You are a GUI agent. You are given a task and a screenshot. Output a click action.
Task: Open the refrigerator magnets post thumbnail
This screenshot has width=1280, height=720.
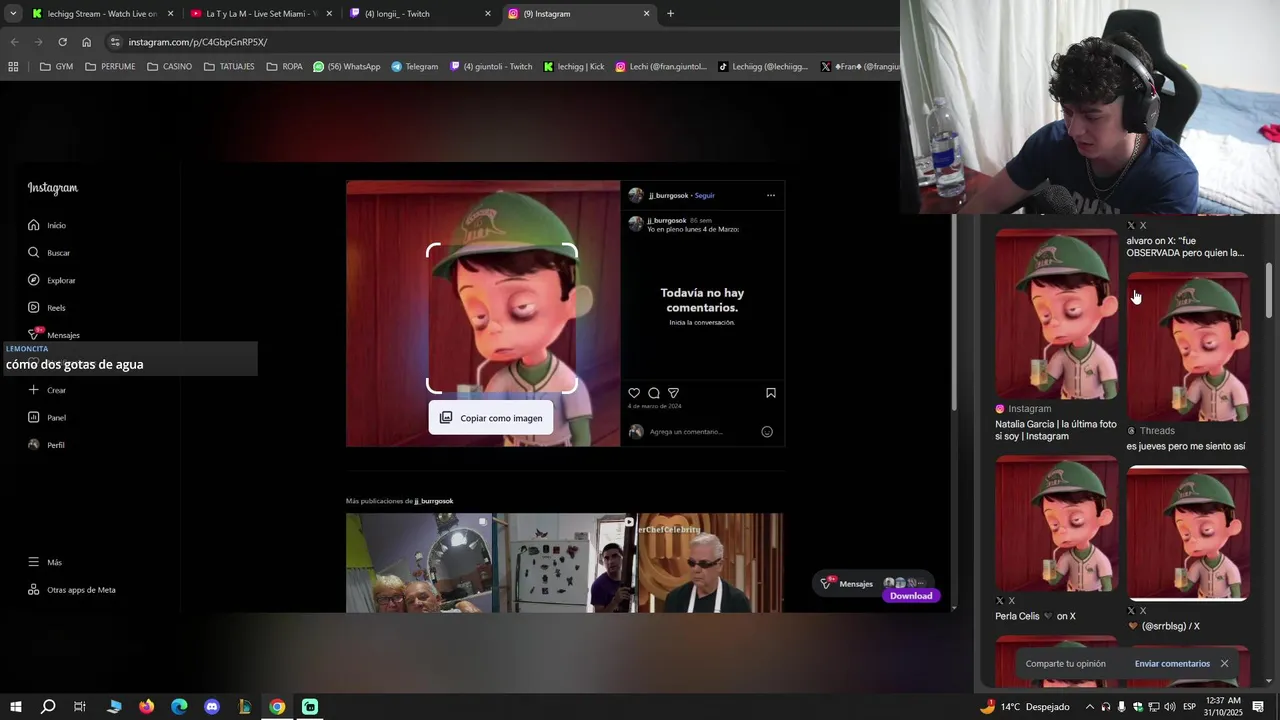tap(564, 563)
